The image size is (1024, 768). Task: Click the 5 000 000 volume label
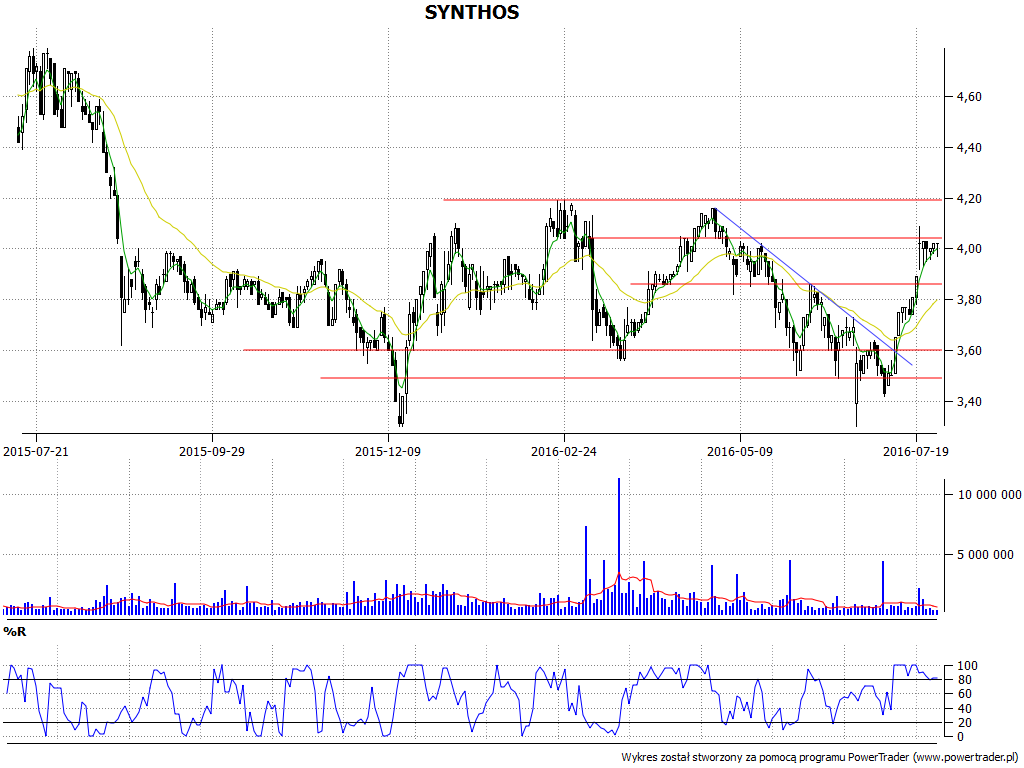click(985, 555)
